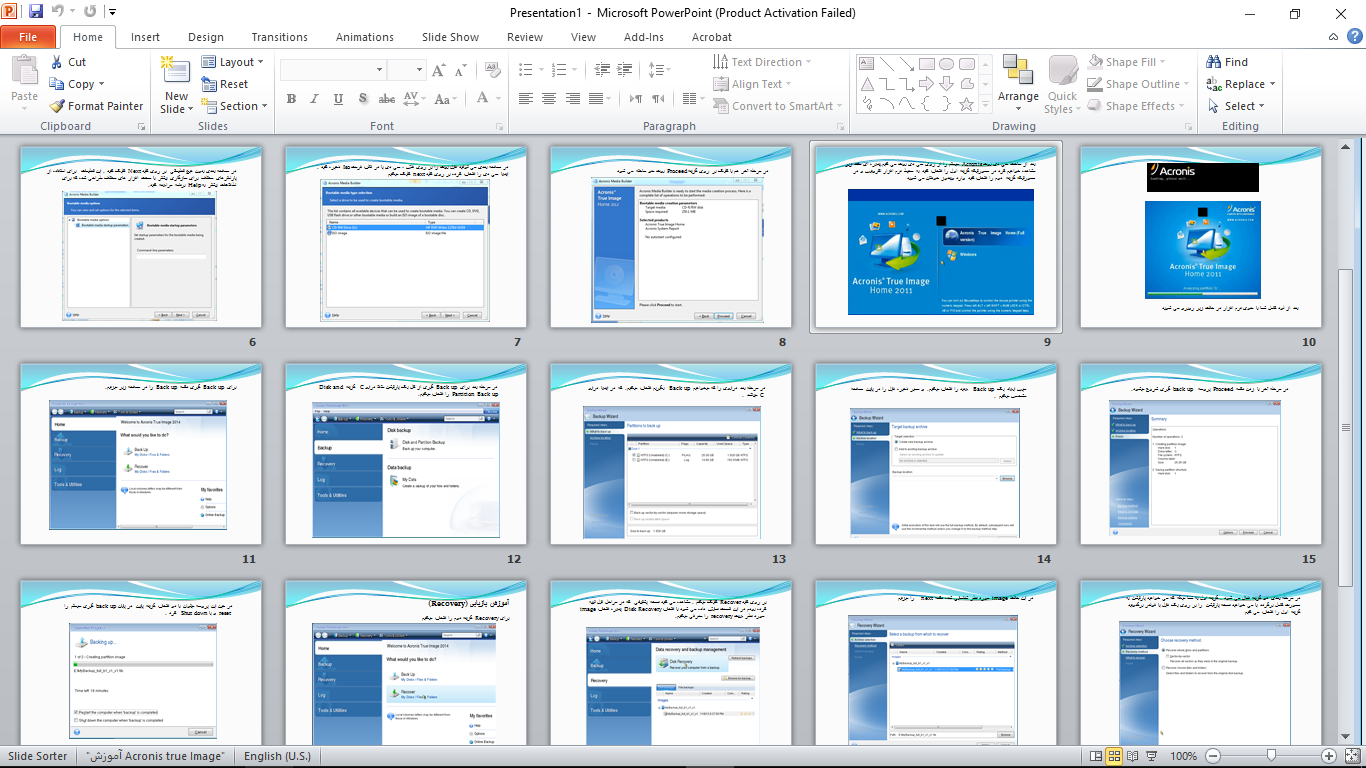This screenshot has width=1366, height=768.
Task: Switch to Normal view in status bar
Action: pos(1097,756)
